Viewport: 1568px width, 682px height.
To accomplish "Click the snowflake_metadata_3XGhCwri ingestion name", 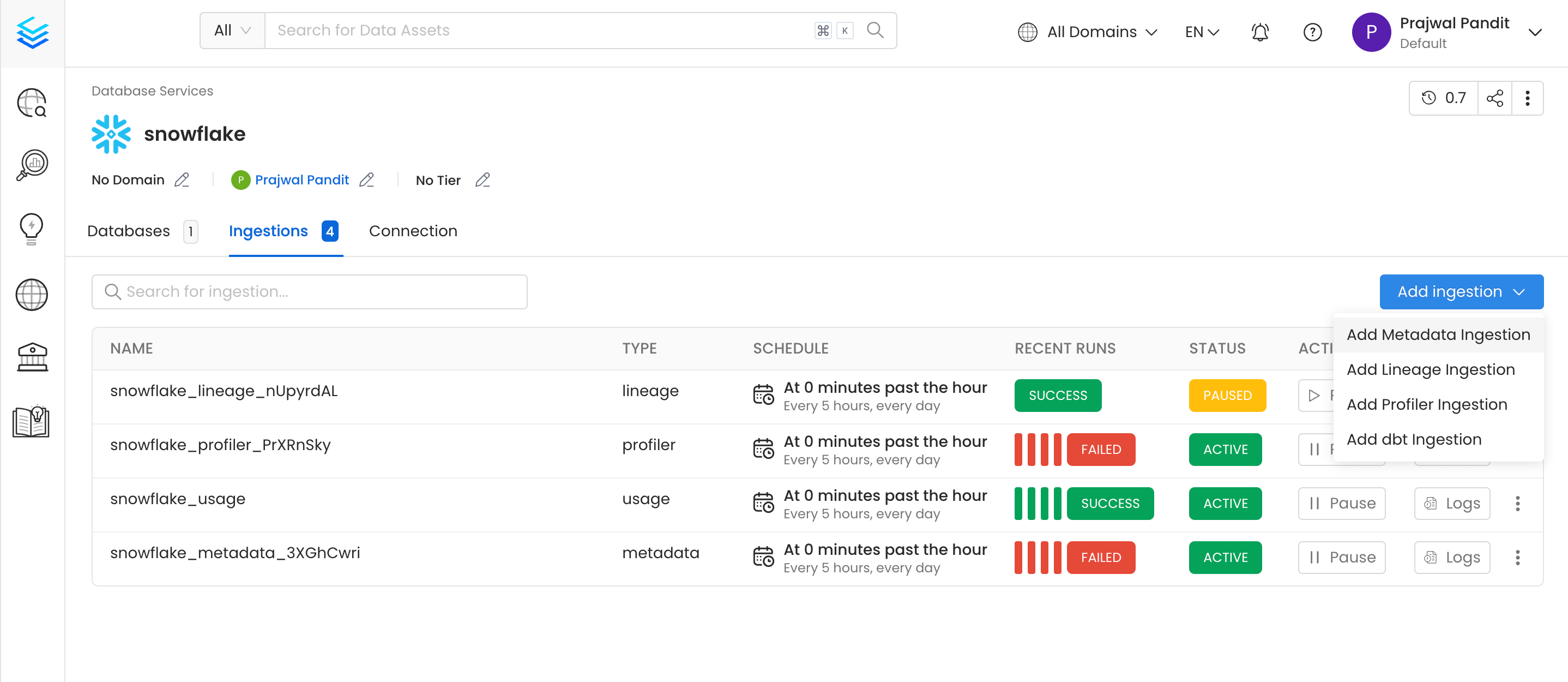I will click(x=235, y=553).
